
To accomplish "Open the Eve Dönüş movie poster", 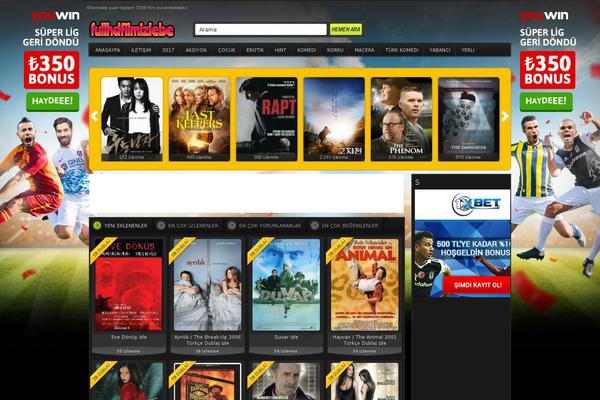I will point(129,284).
